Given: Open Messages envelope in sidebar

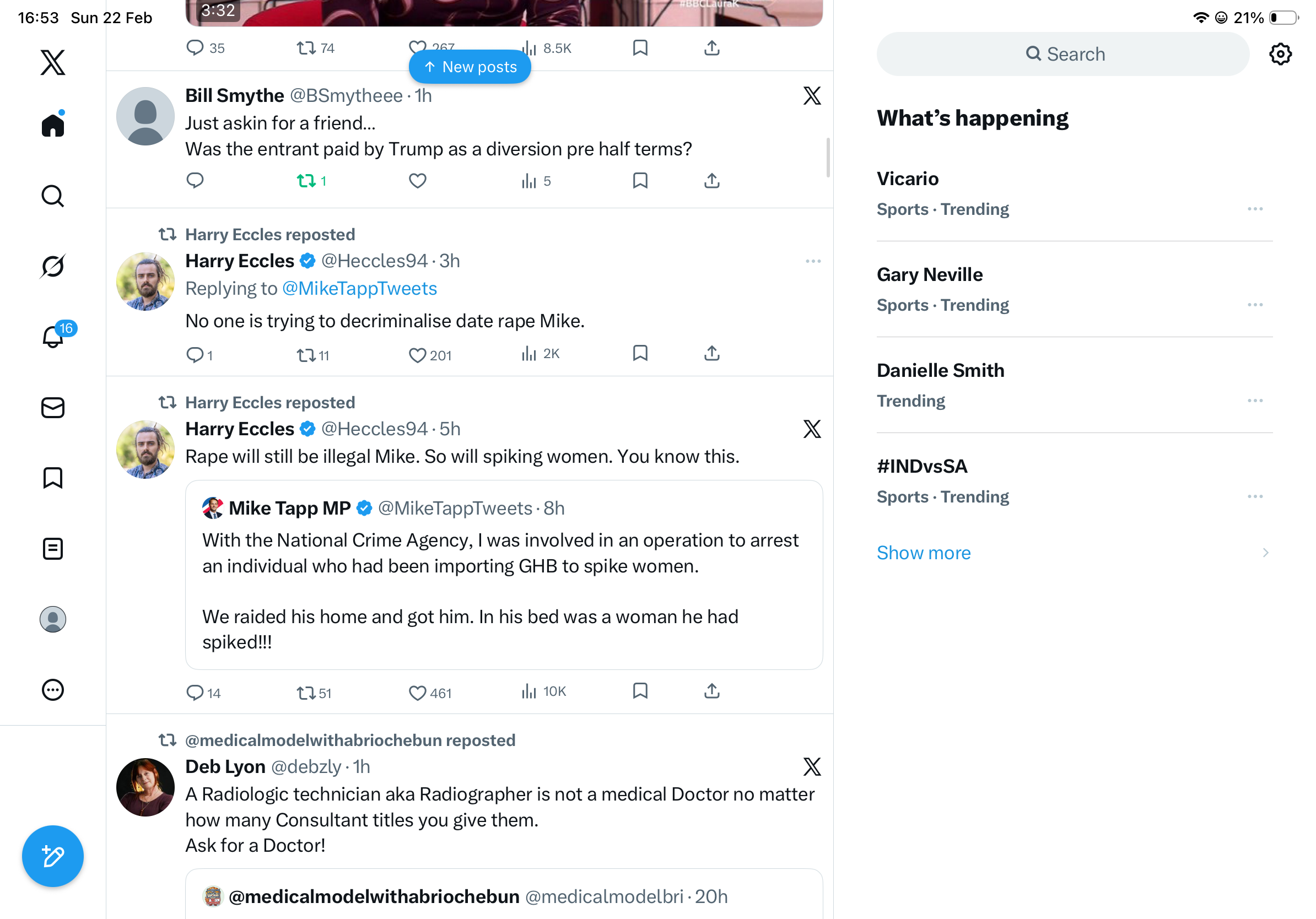Looking at the screenshot, I should [x=53, y=408].
